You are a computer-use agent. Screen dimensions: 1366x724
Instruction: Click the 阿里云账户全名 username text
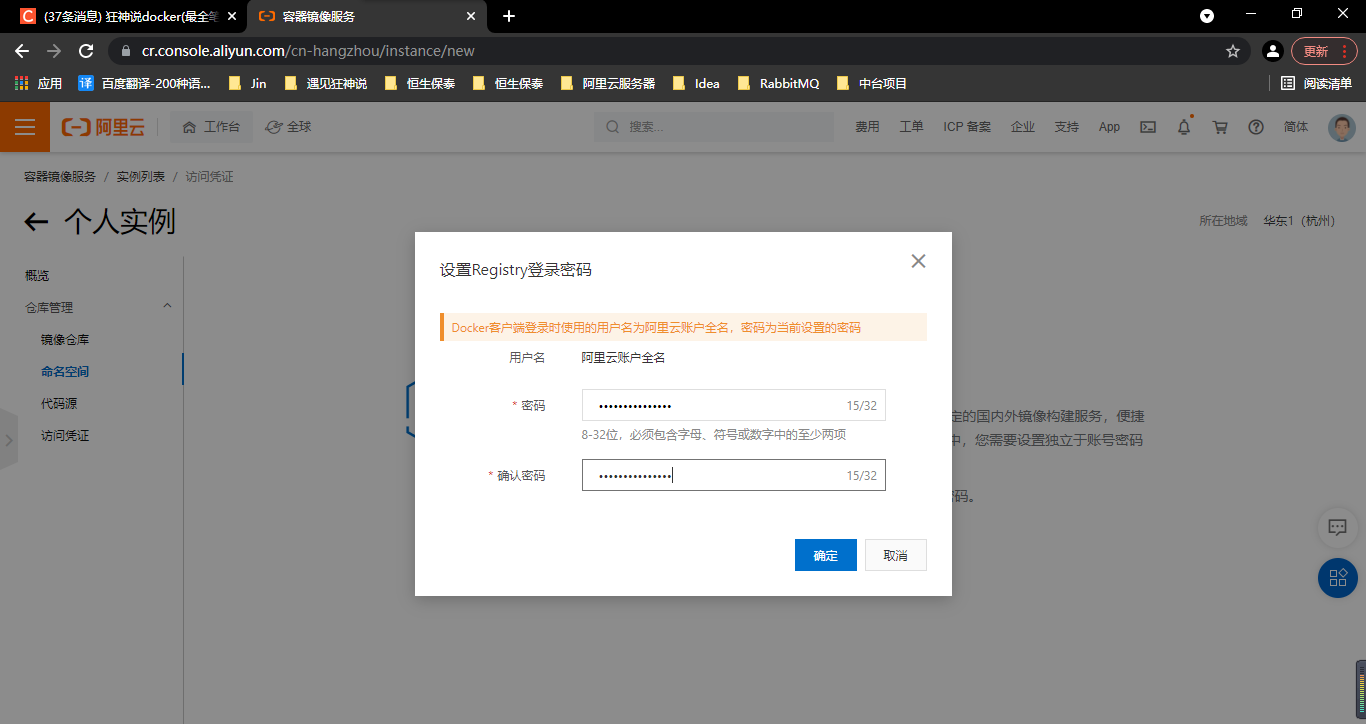(623, 357)
